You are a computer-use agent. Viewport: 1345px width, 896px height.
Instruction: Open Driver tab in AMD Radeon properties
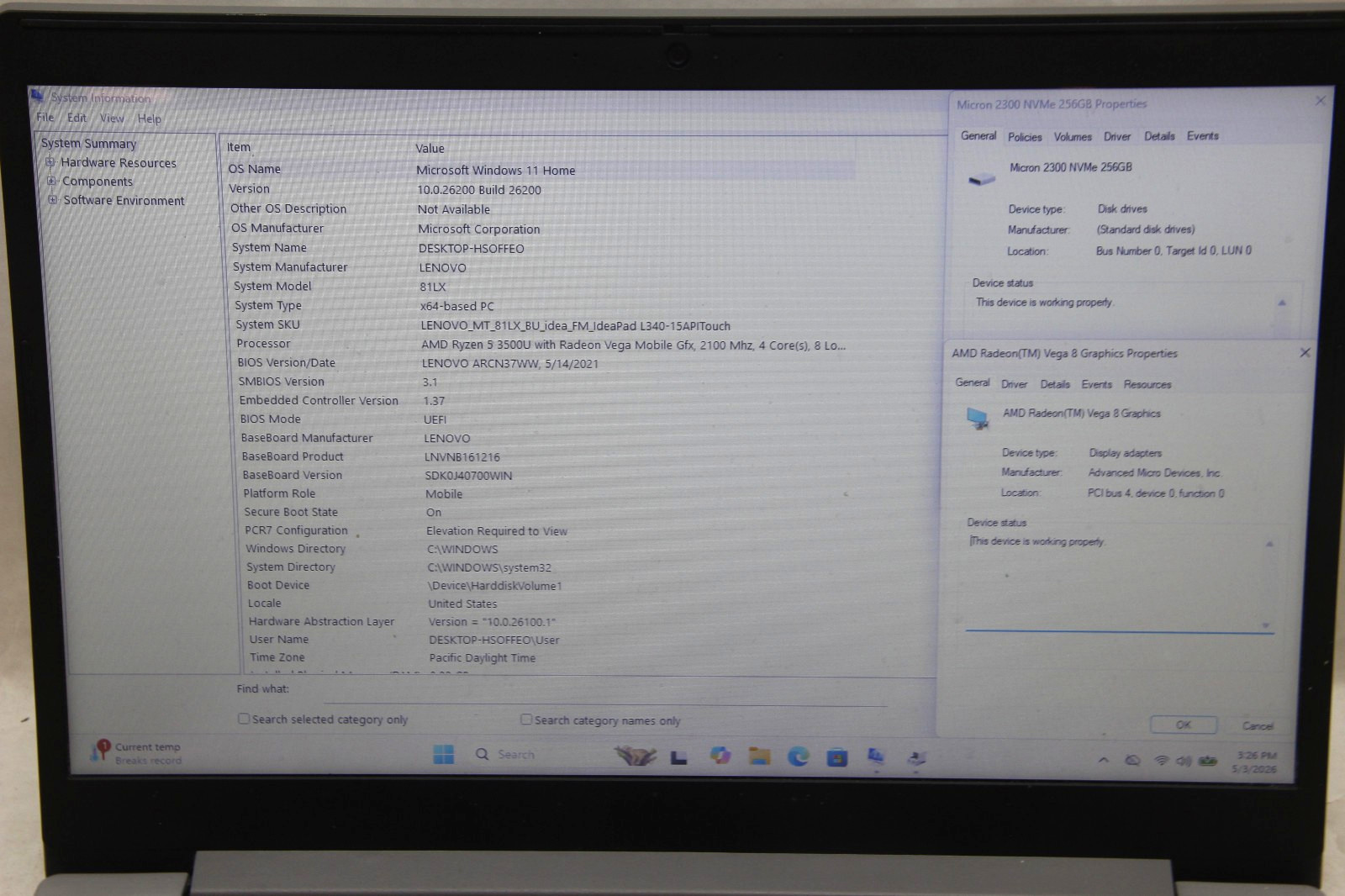[x=1014, y=384]
